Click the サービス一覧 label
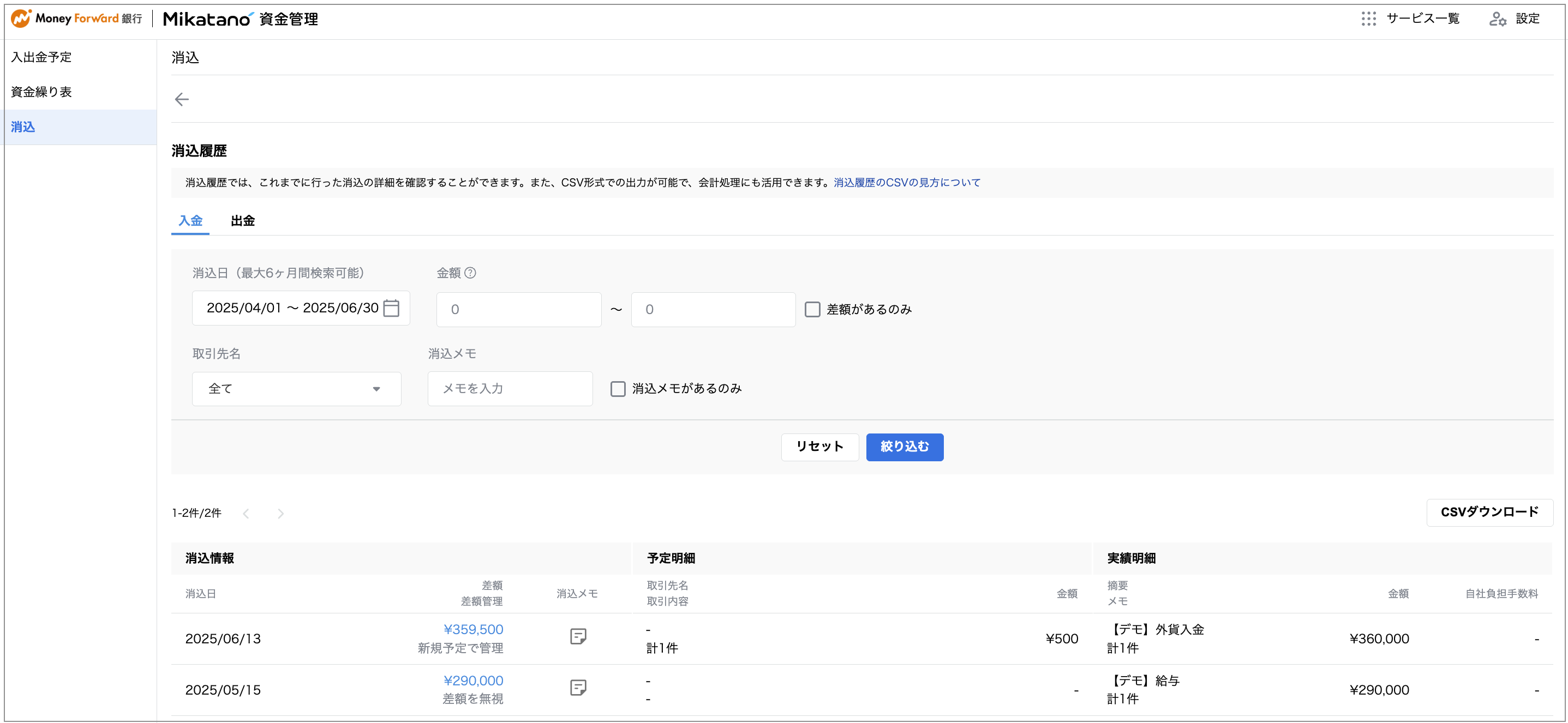Screen dimensions: 1568x723 pyautogui.click(x=1422, y=19)
